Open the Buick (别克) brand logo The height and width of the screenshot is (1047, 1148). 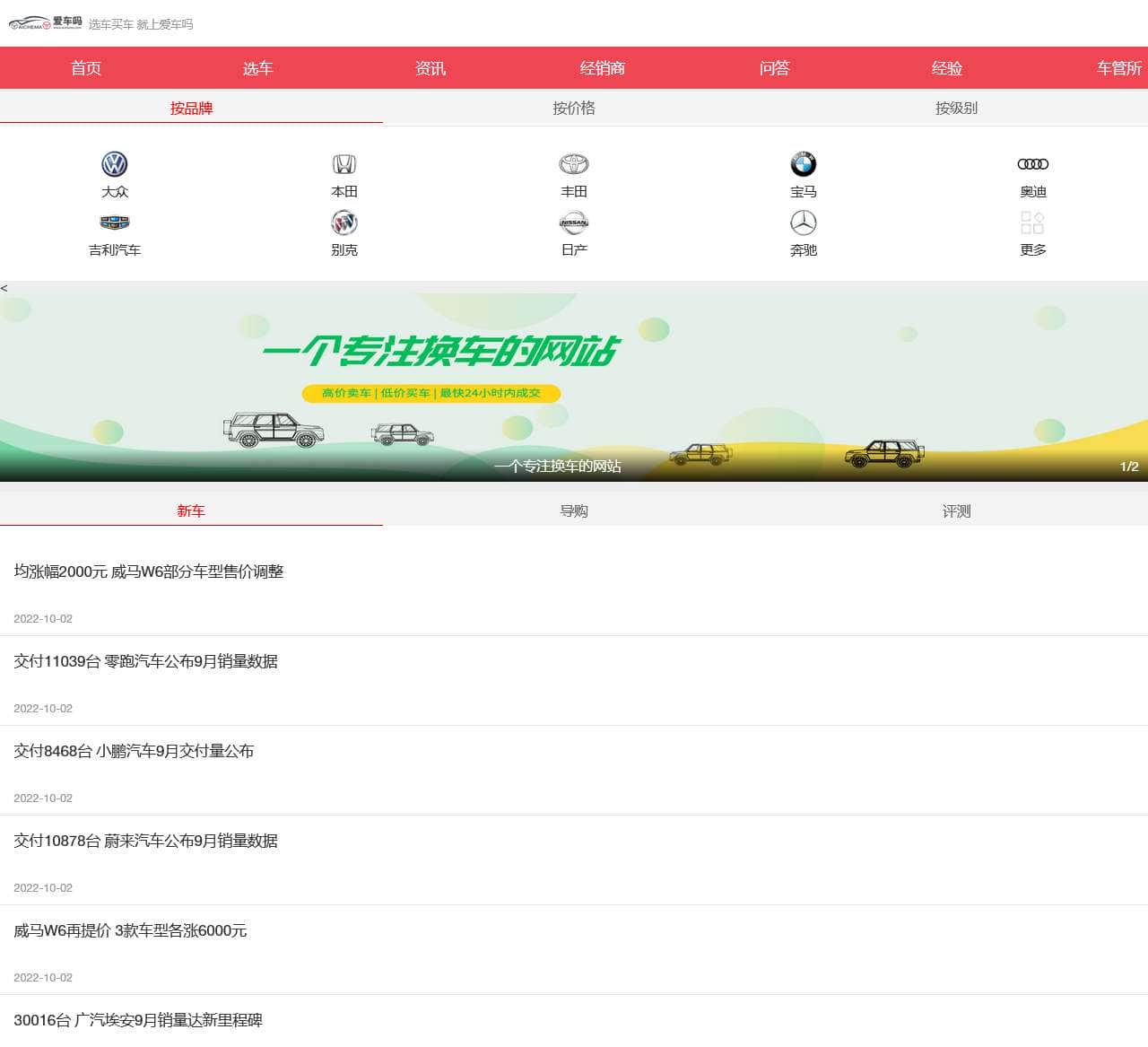(344, 222)
